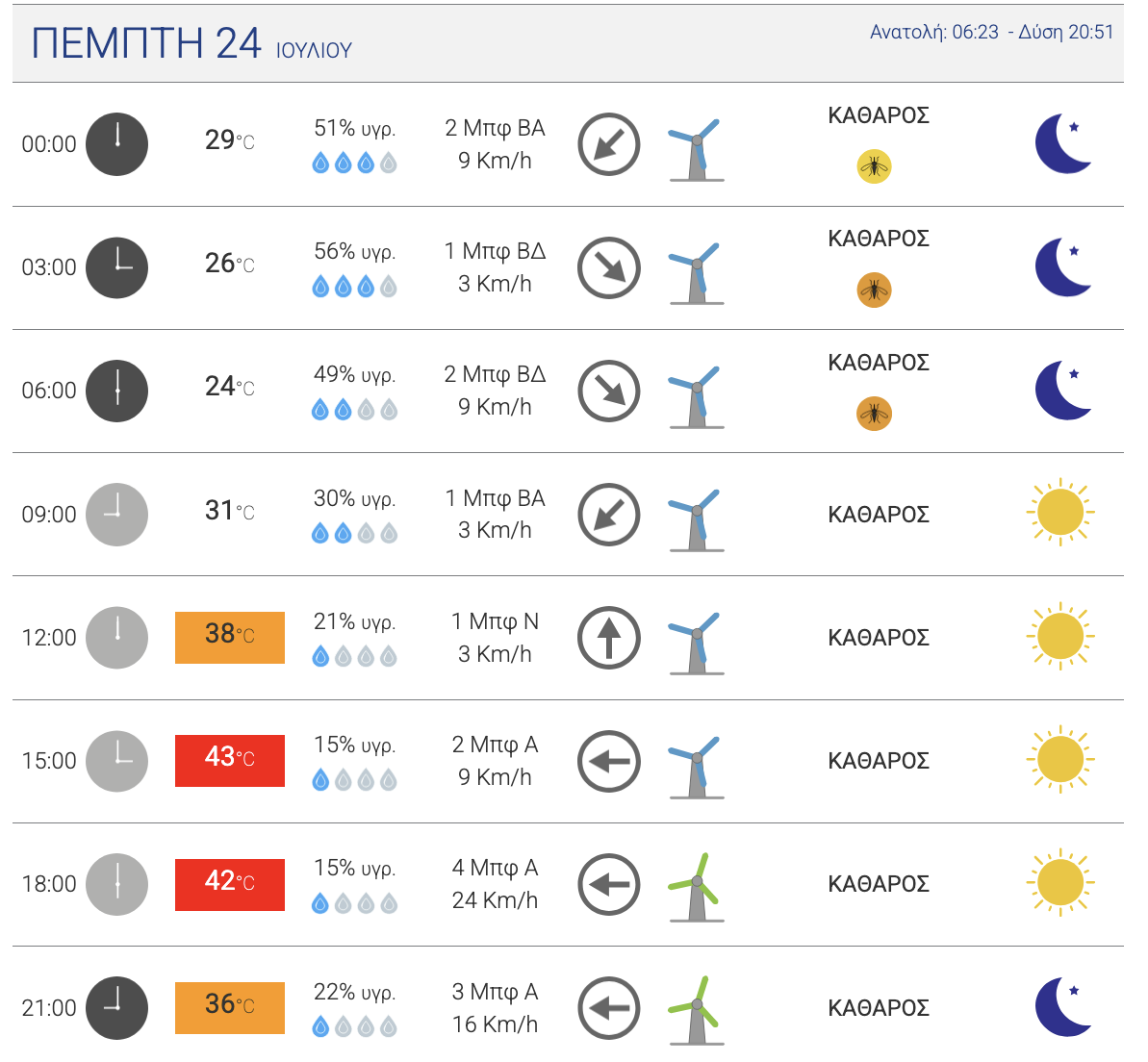Click the 4 Μπφ Α wind text

point(495,868)
